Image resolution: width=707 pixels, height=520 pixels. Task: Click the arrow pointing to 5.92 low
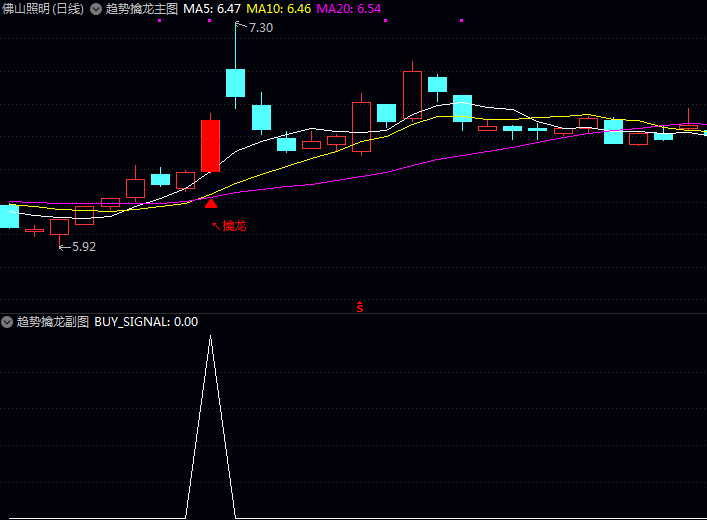tap(64, 246)
